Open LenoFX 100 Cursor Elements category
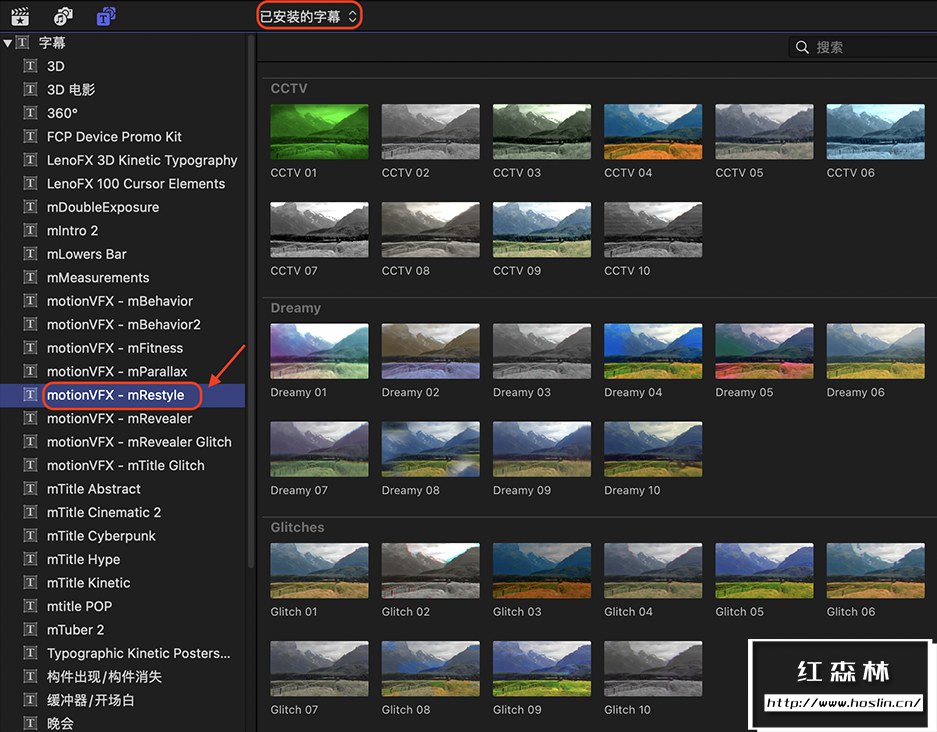This screenshot has height=732, width=937. click(x=136, y=183)
